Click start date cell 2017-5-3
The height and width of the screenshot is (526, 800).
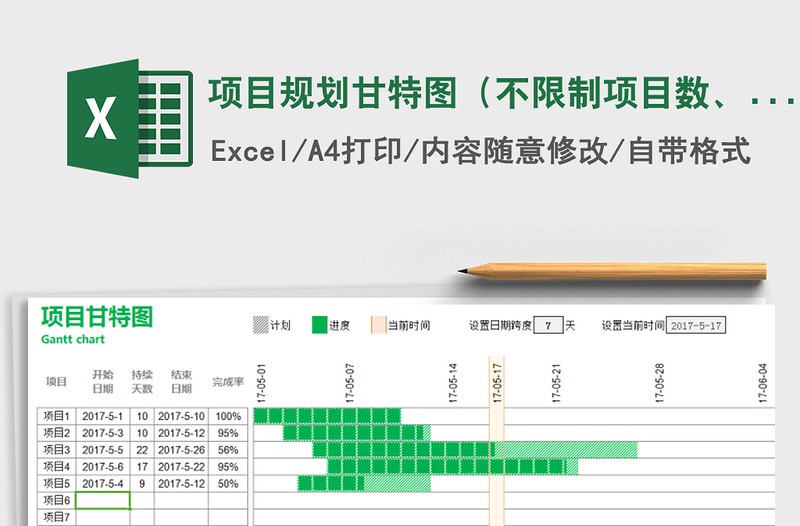pos(103,433)
